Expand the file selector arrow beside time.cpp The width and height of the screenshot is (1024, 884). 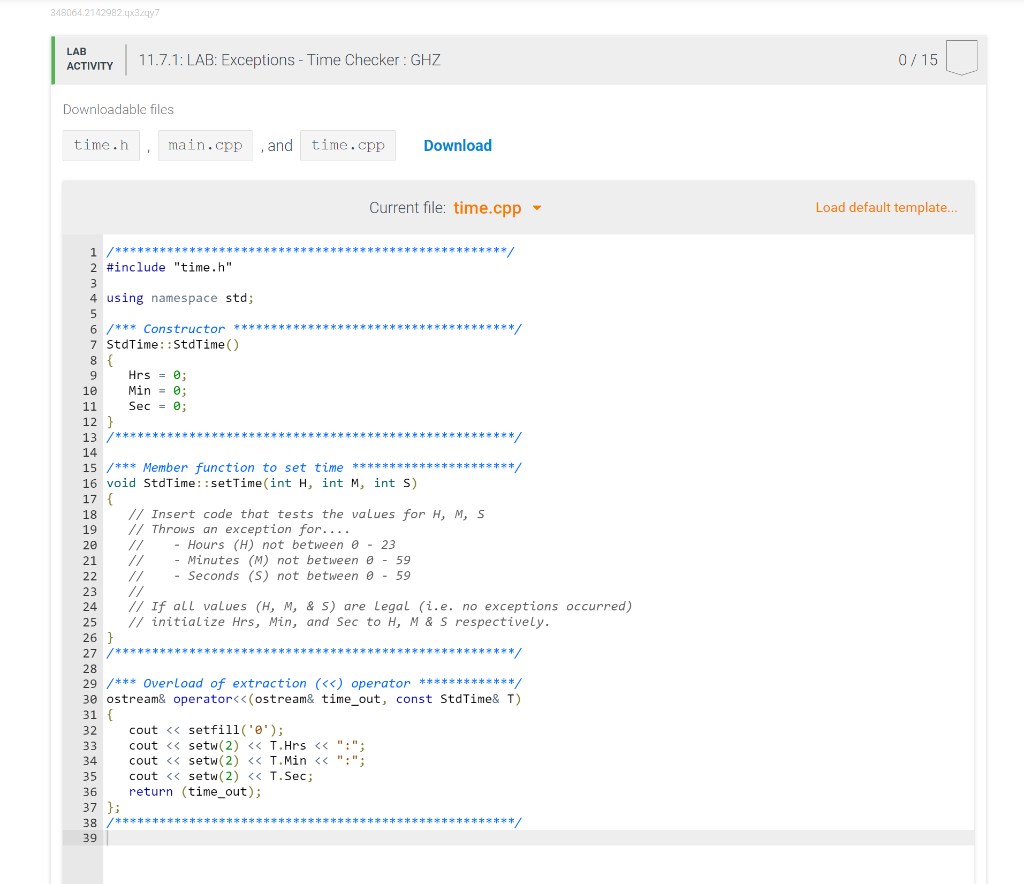[537, 209]
